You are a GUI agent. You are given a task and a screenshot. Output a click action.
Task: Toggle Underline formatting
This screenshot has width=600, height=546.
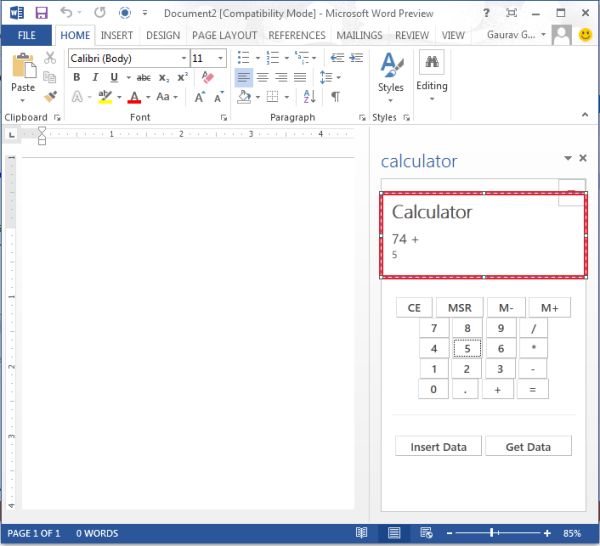pyautogui.click(x=114, y=77)
